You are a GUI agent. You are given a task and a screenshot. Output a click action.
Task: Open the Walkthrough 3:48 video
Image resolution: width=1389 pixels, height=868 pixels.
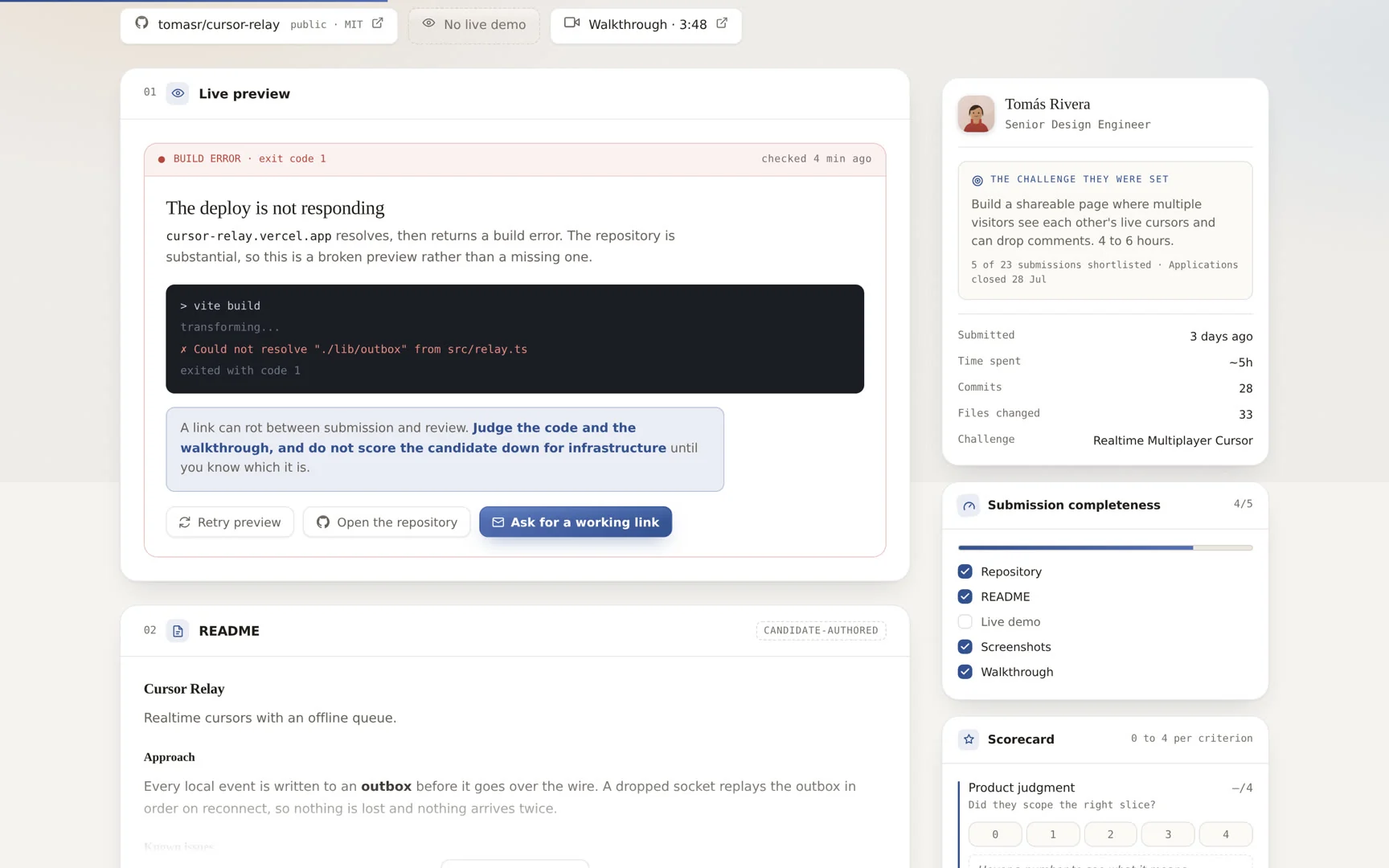coord(645,25)
